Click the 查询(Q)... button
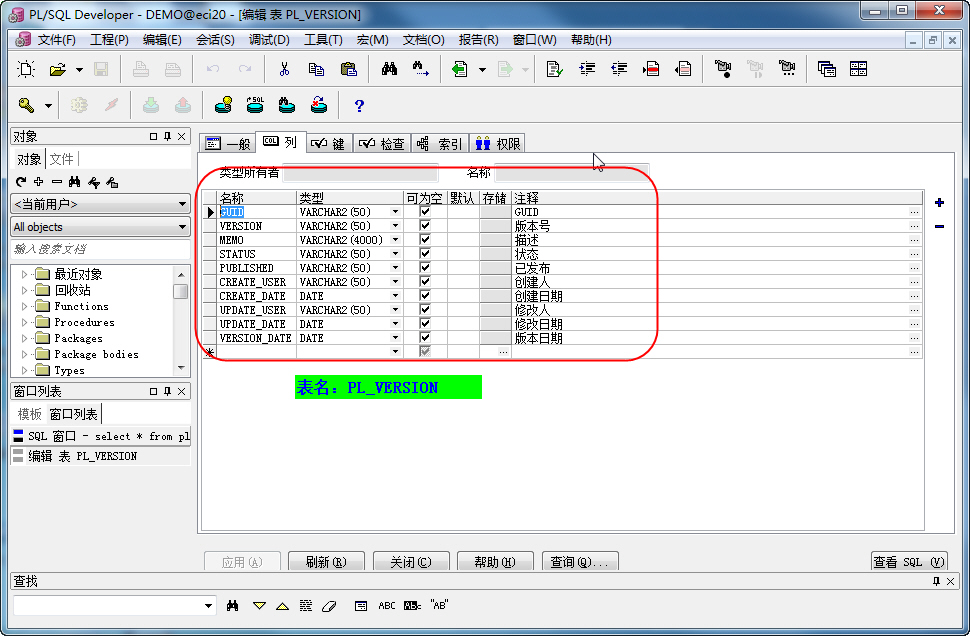The width and height of the screenshot is (970, 636). pos(580,562)
